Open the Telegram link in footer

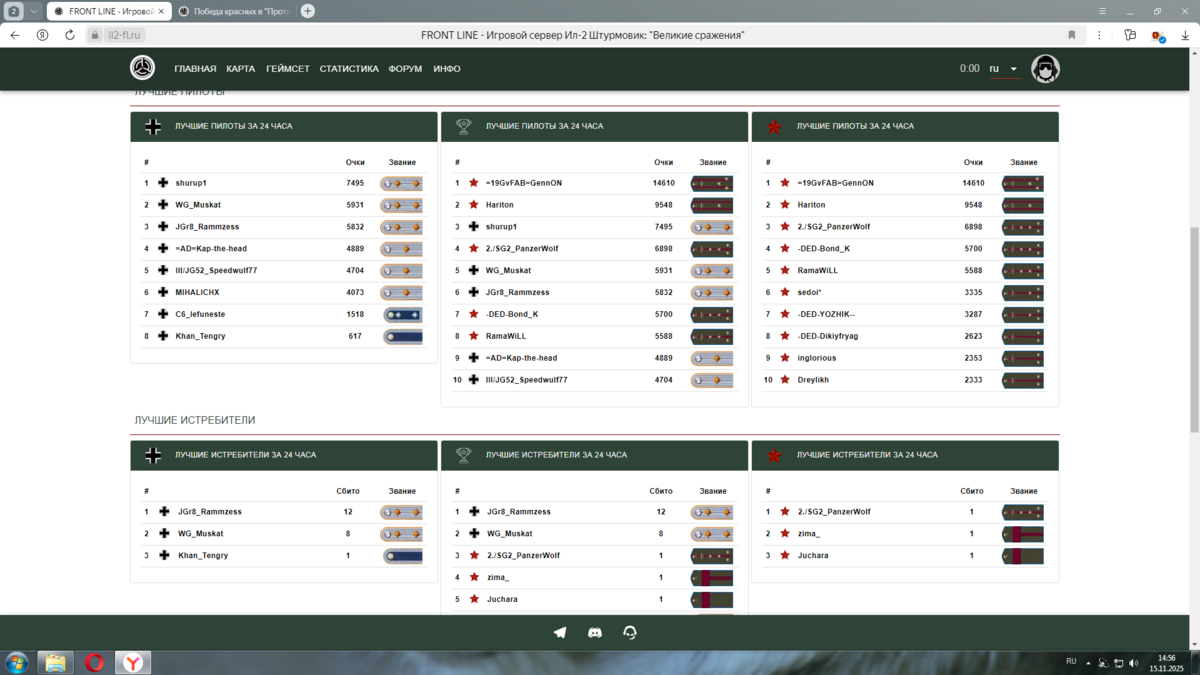point(560,633)
